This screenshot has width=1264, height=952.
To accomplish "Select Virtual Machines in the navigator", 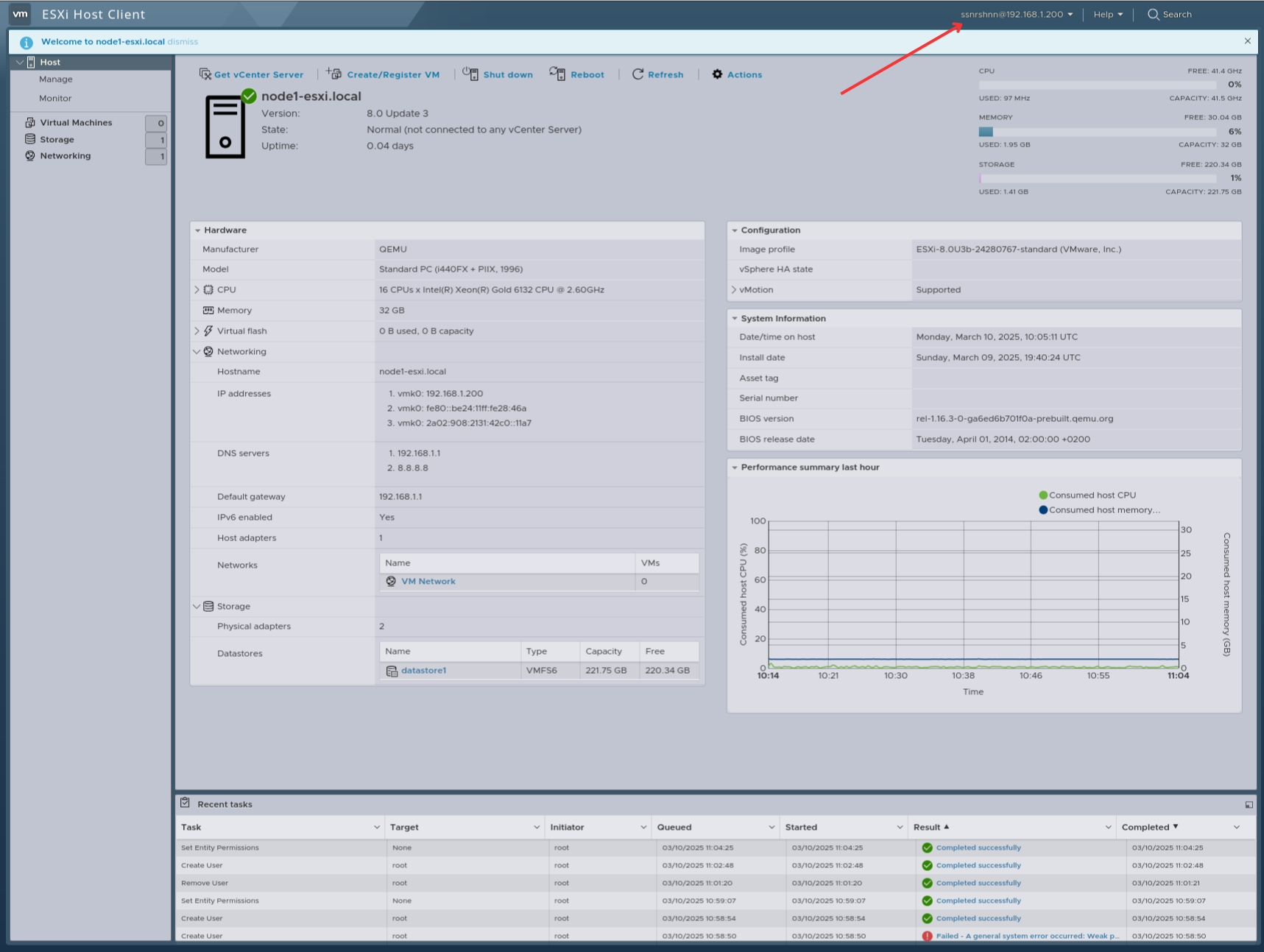I will tap(76, 123).
